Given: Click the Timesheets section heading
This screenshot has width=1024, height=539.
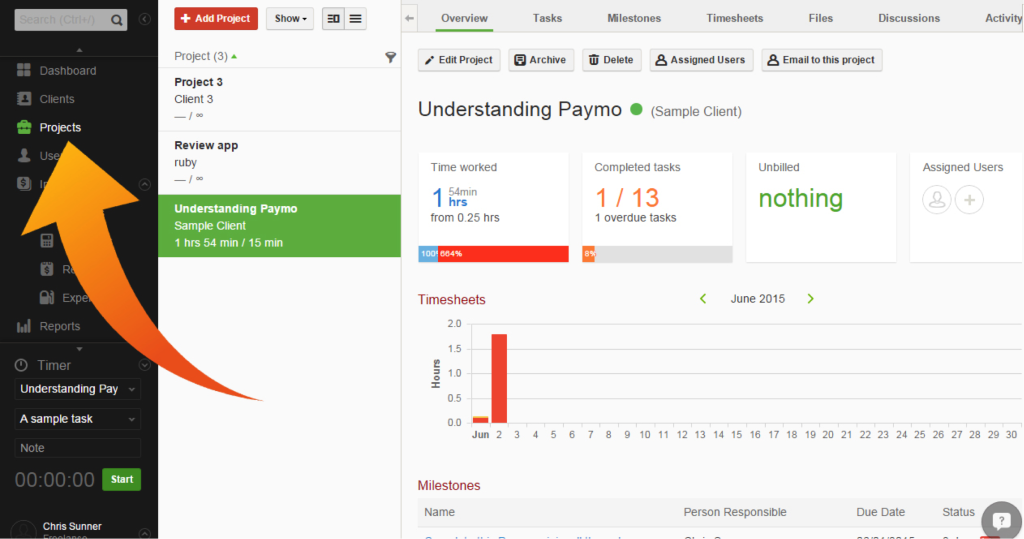Looking at the screenshot, I should [452, 300].
